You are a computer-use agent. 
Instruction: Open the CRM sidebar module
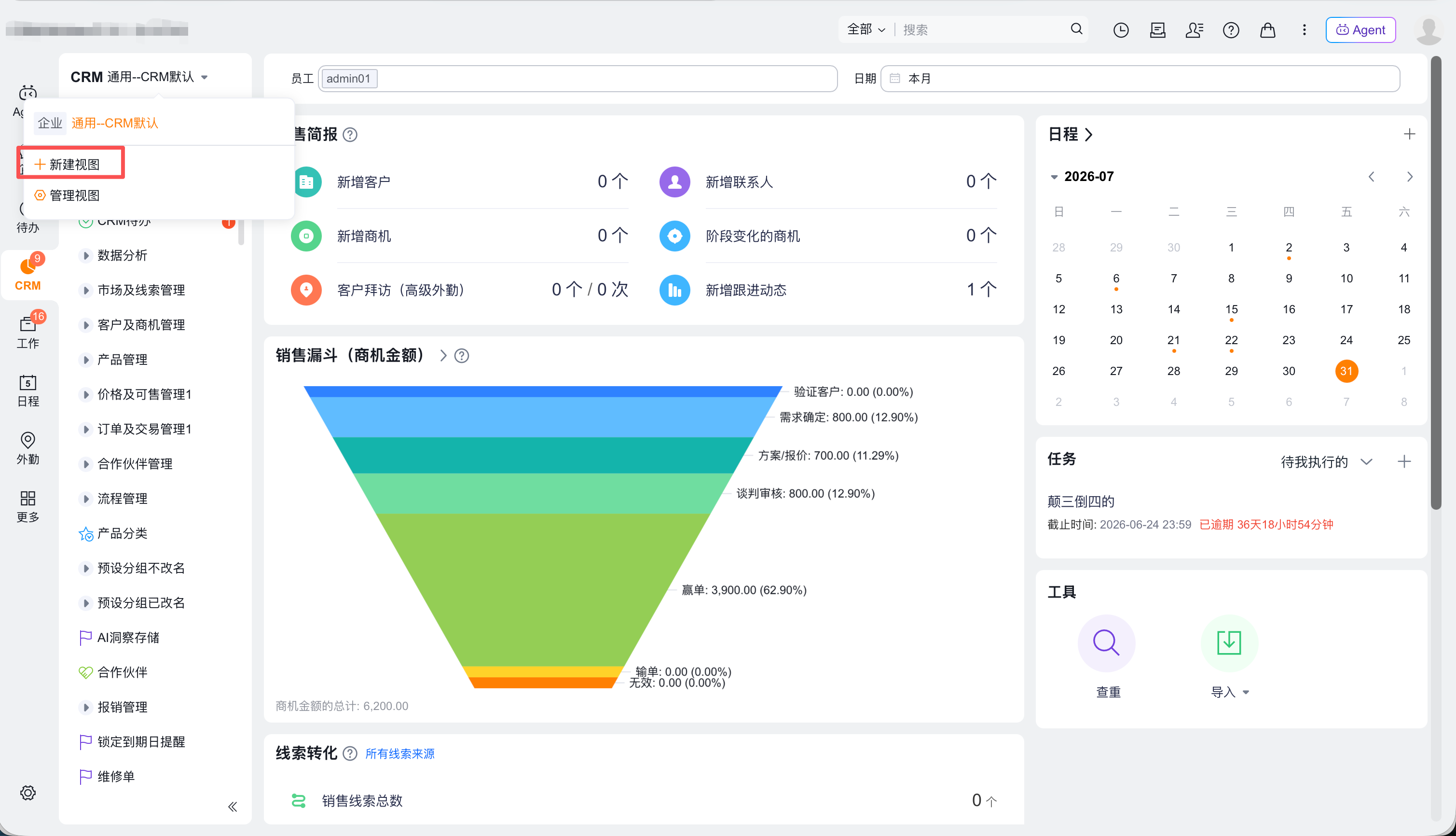pyautogui.click(x=28, y=275)
